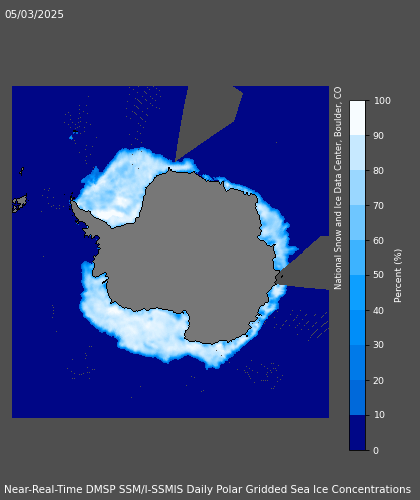
Task: Click the 100 tick label on colorbar
Action: pos(382,101)
